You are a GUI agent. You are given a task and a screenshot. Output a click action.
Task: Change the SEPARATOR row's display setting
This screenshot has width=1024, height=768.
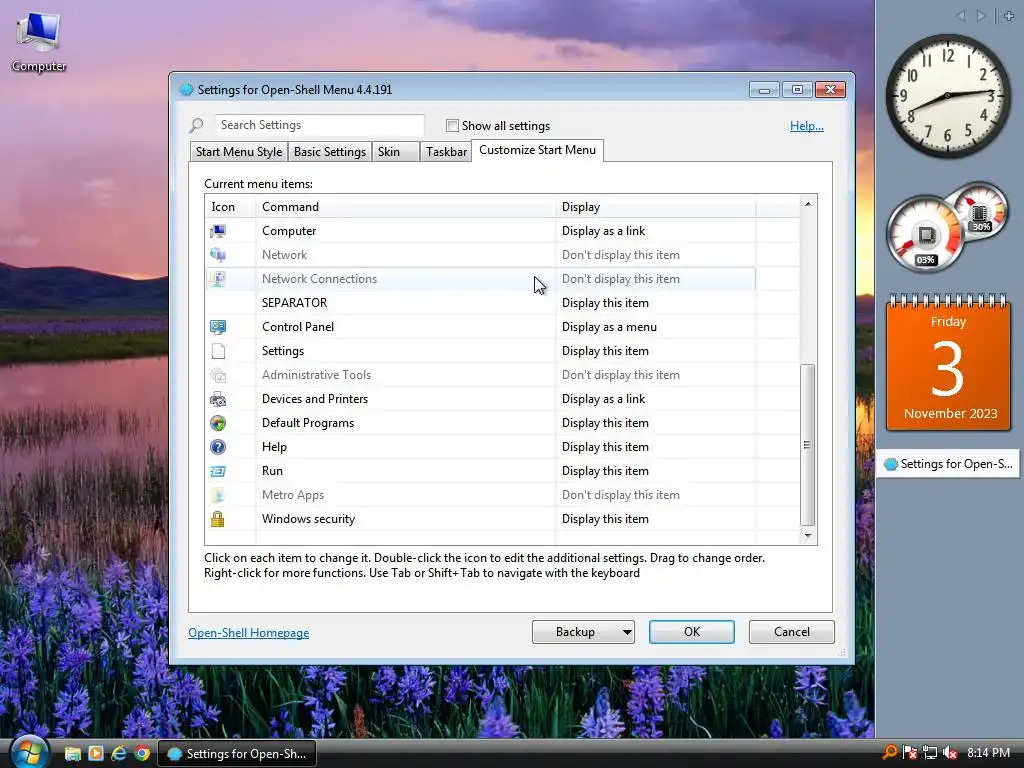tap(605, 303)
